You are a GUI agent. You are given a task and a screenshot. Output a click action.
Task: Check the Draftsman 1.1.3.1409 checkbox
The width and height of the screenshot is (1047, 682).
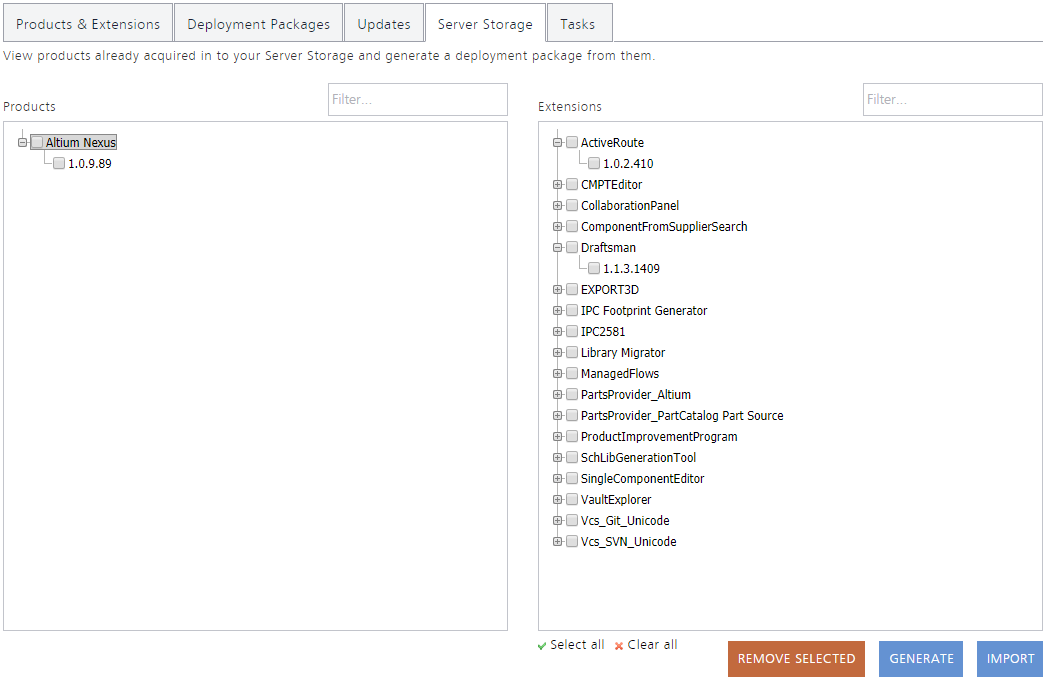pyautogui.click(x=594, y=269)
